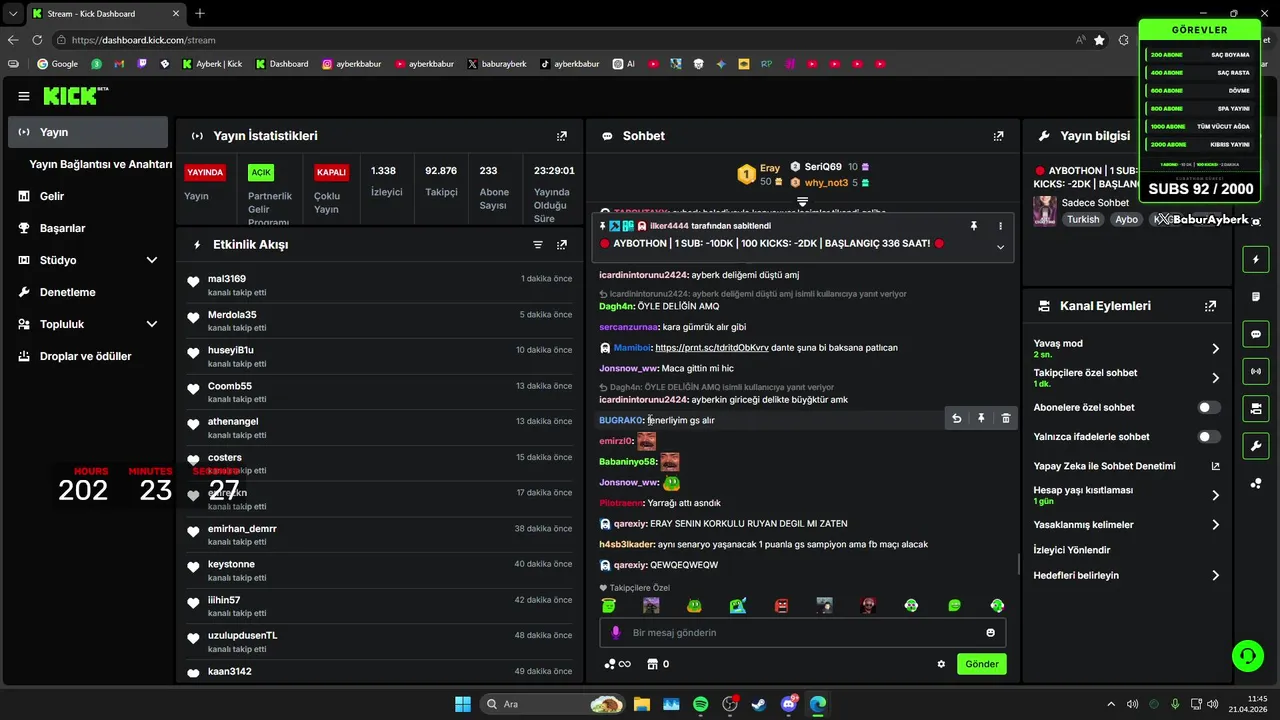Toggle Abonelere özel sohbet switch
This screenshot has width=1280, height=720.
click(x=1210, y=408)
